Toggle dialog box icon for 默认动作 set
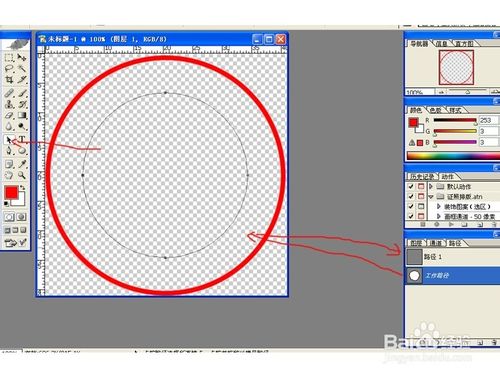 click(x=421, y=186)
